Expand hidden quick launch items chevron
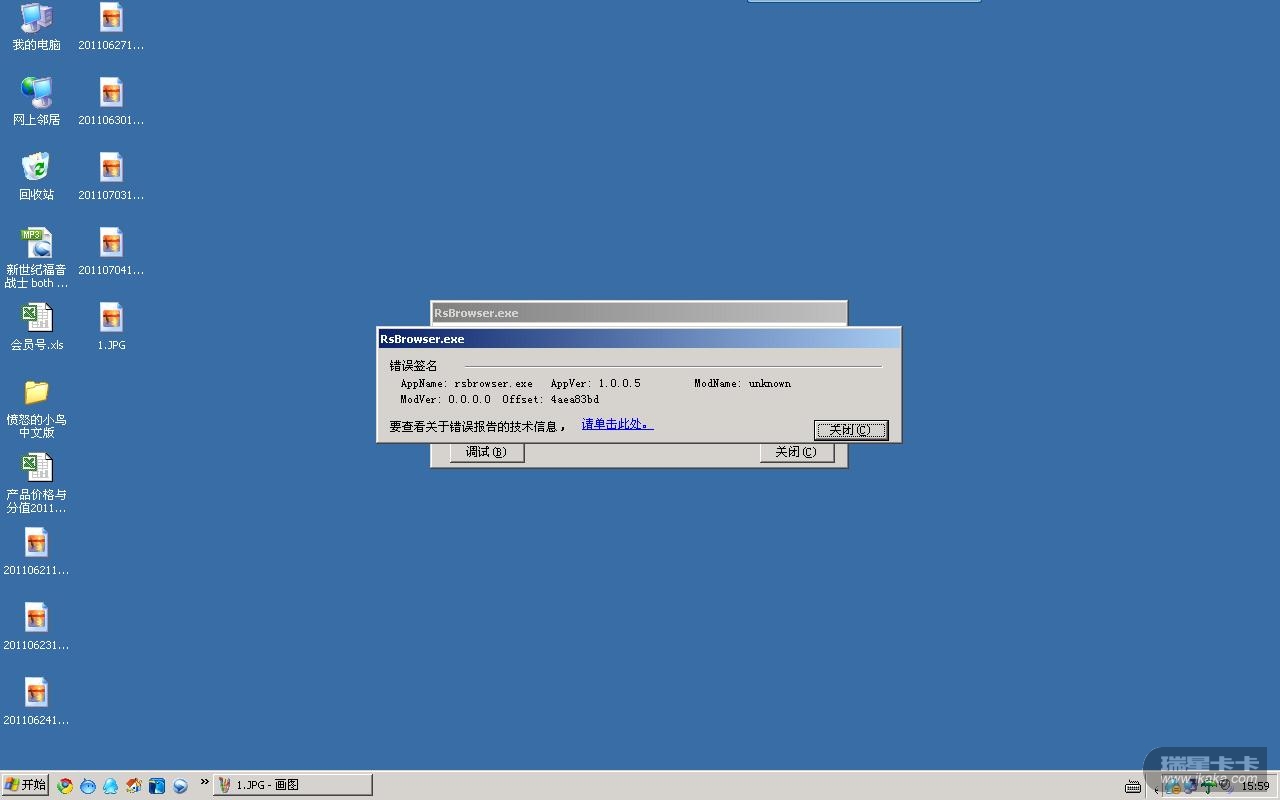1280x800 pixels. (205, 782)
